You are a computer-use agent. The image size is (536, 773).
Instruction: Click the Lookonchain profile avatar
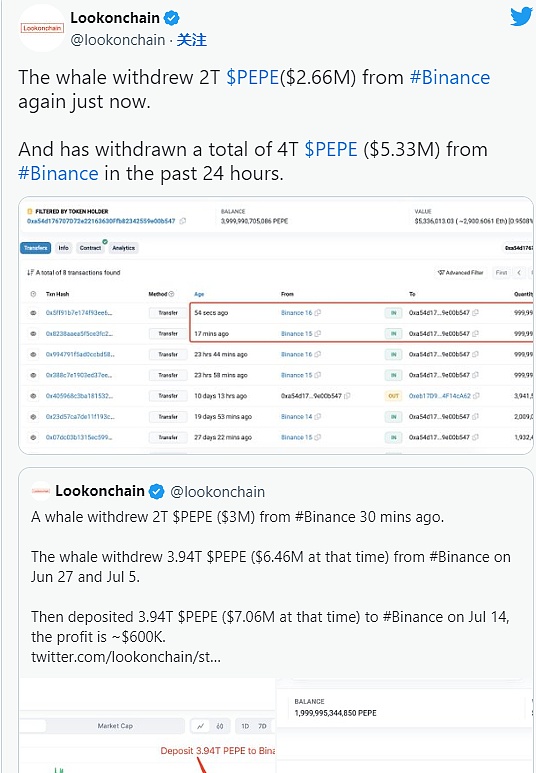point(42,29)
